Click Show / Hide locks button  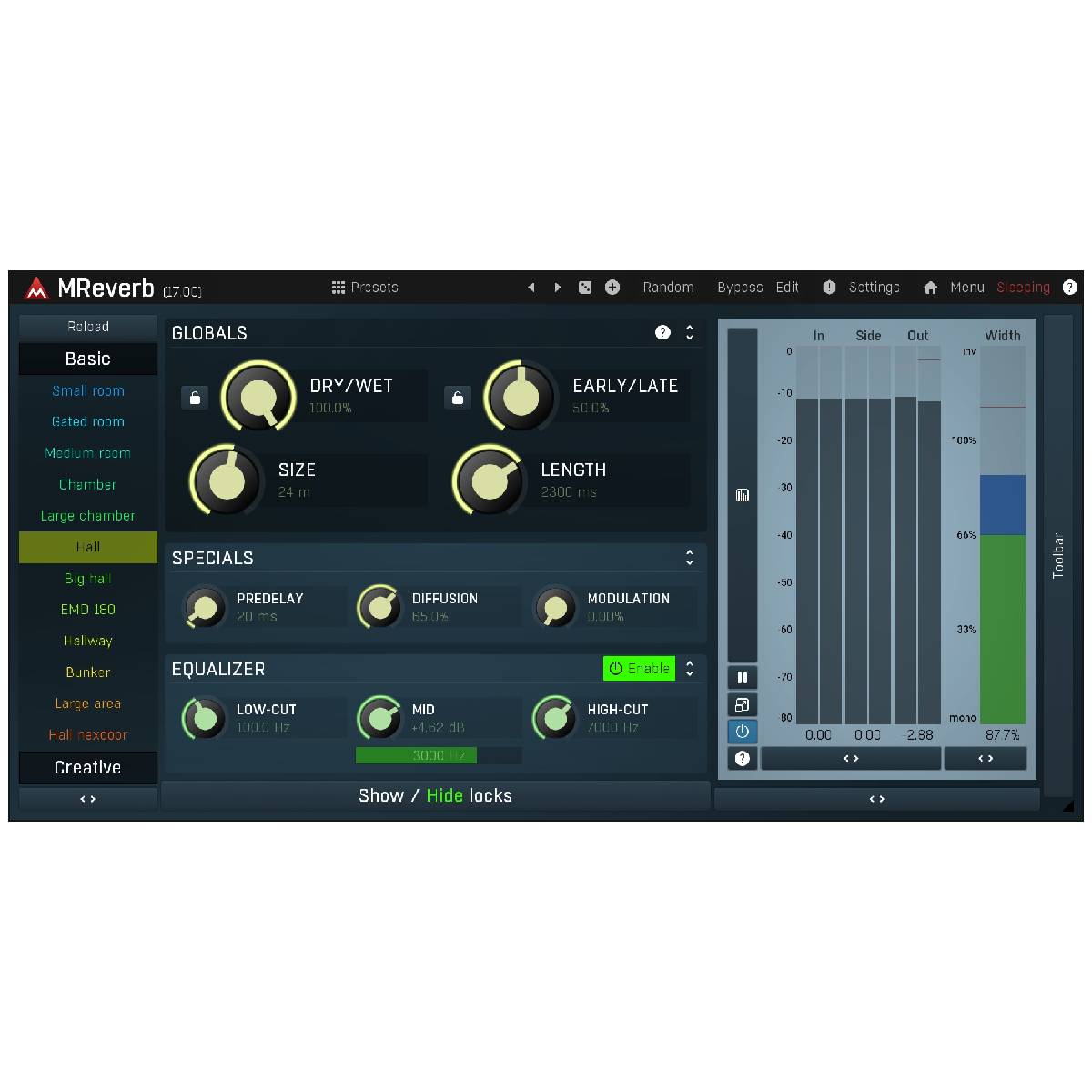click(436, 795)
